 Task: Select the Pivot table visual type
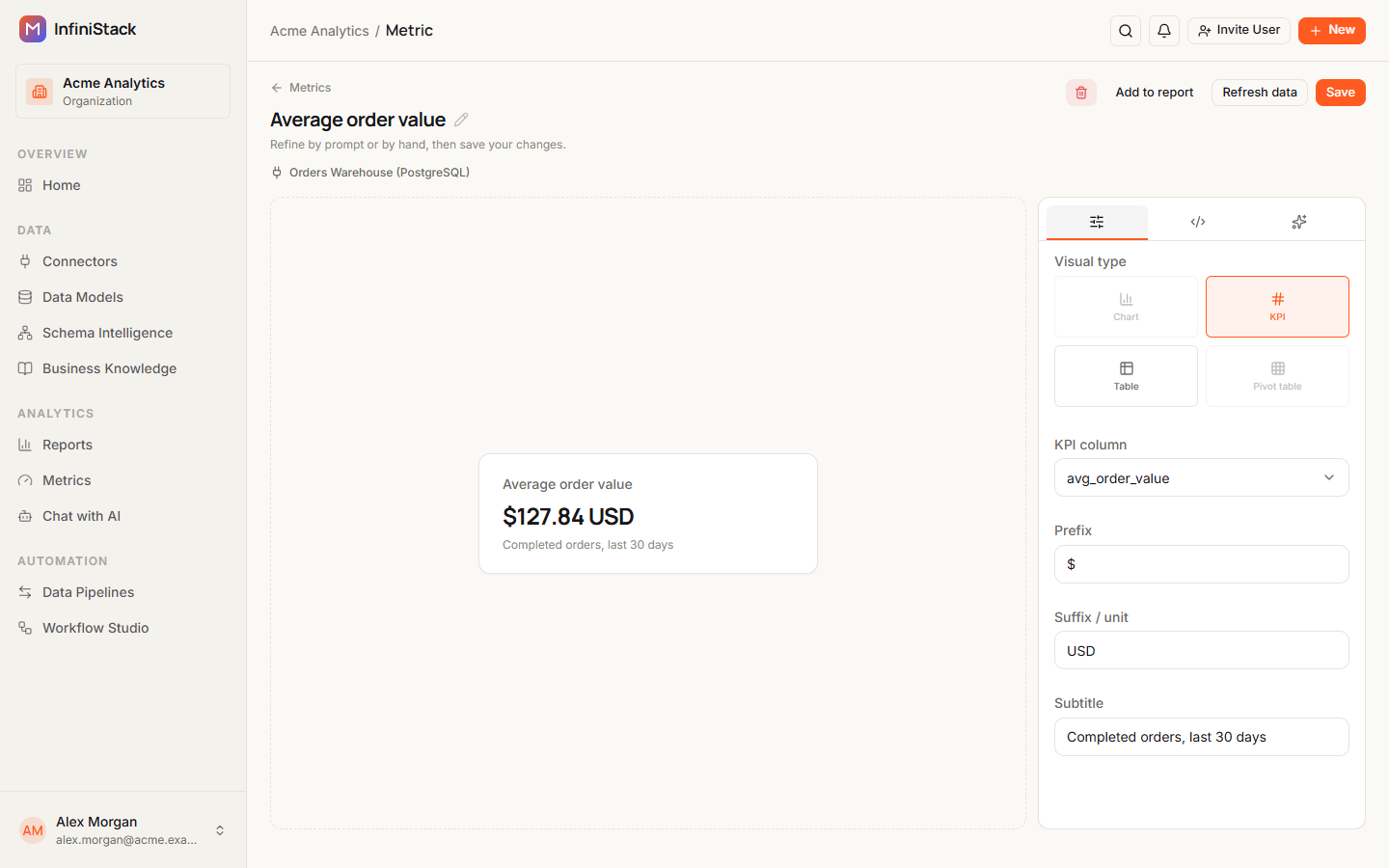pyautogui.click(x=1277, y=376)
